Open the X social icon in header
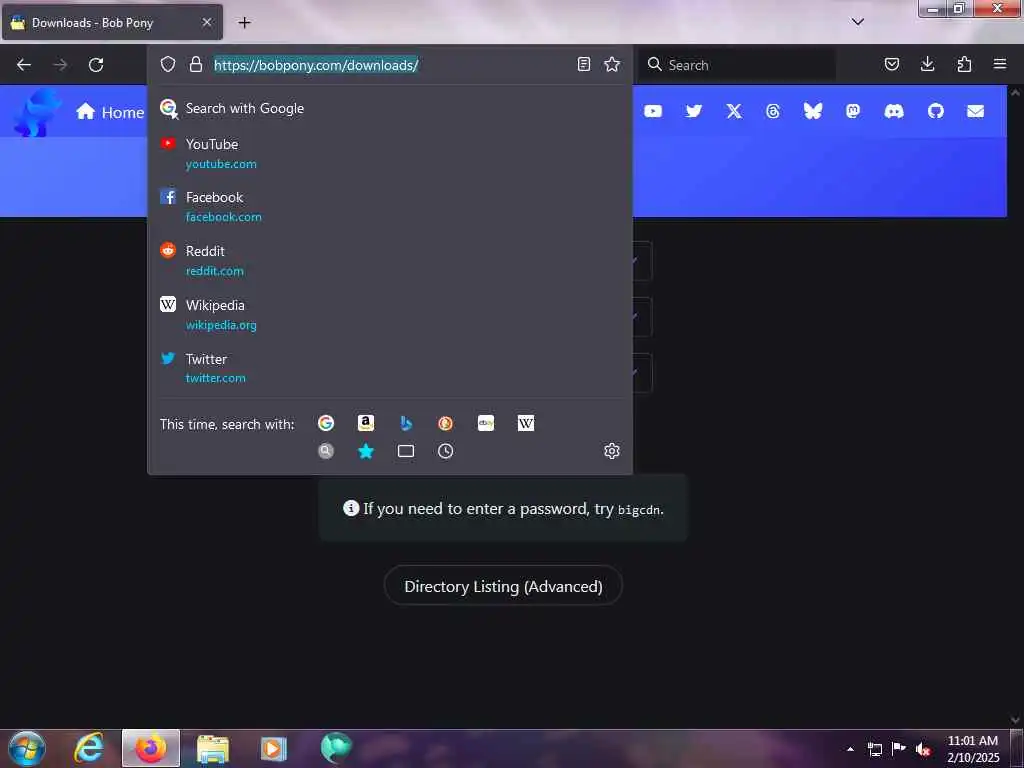Viewport: 1024px width, 768px height. click(x=734, y=111)
